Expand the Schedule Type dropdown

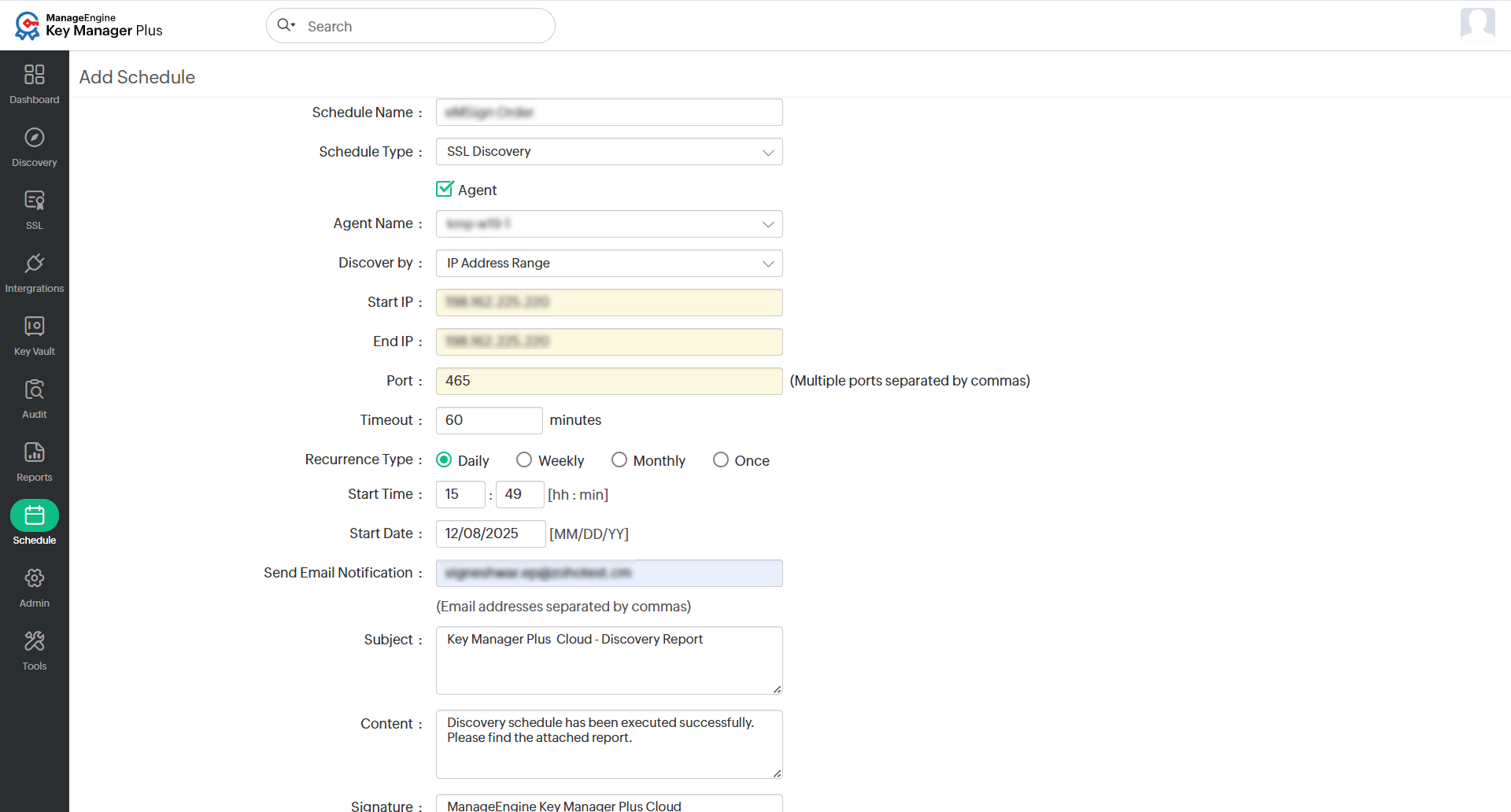point(609,152)
